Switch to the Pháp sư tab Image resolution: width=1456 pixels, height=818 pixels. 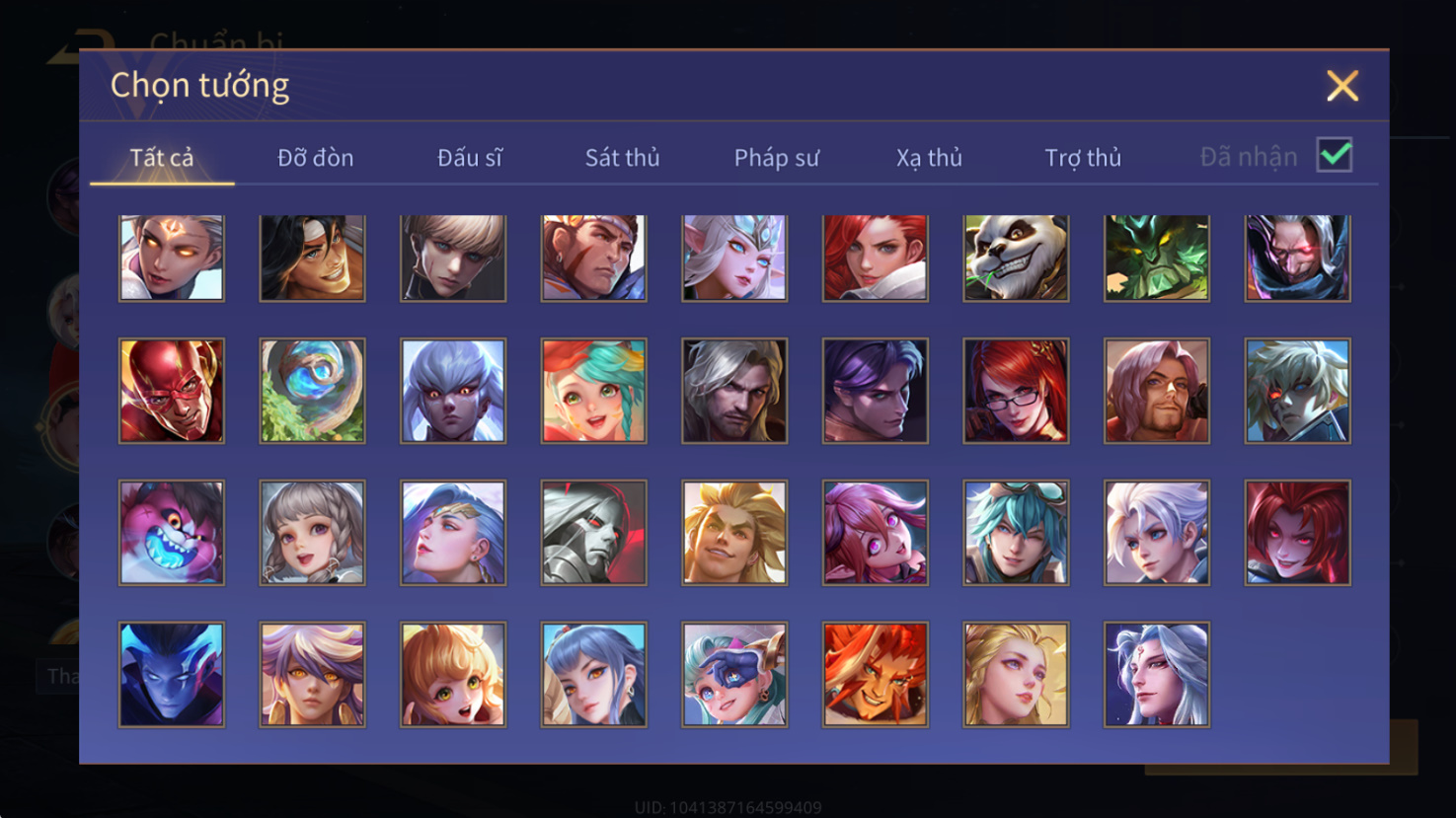(x=777, y=158)
